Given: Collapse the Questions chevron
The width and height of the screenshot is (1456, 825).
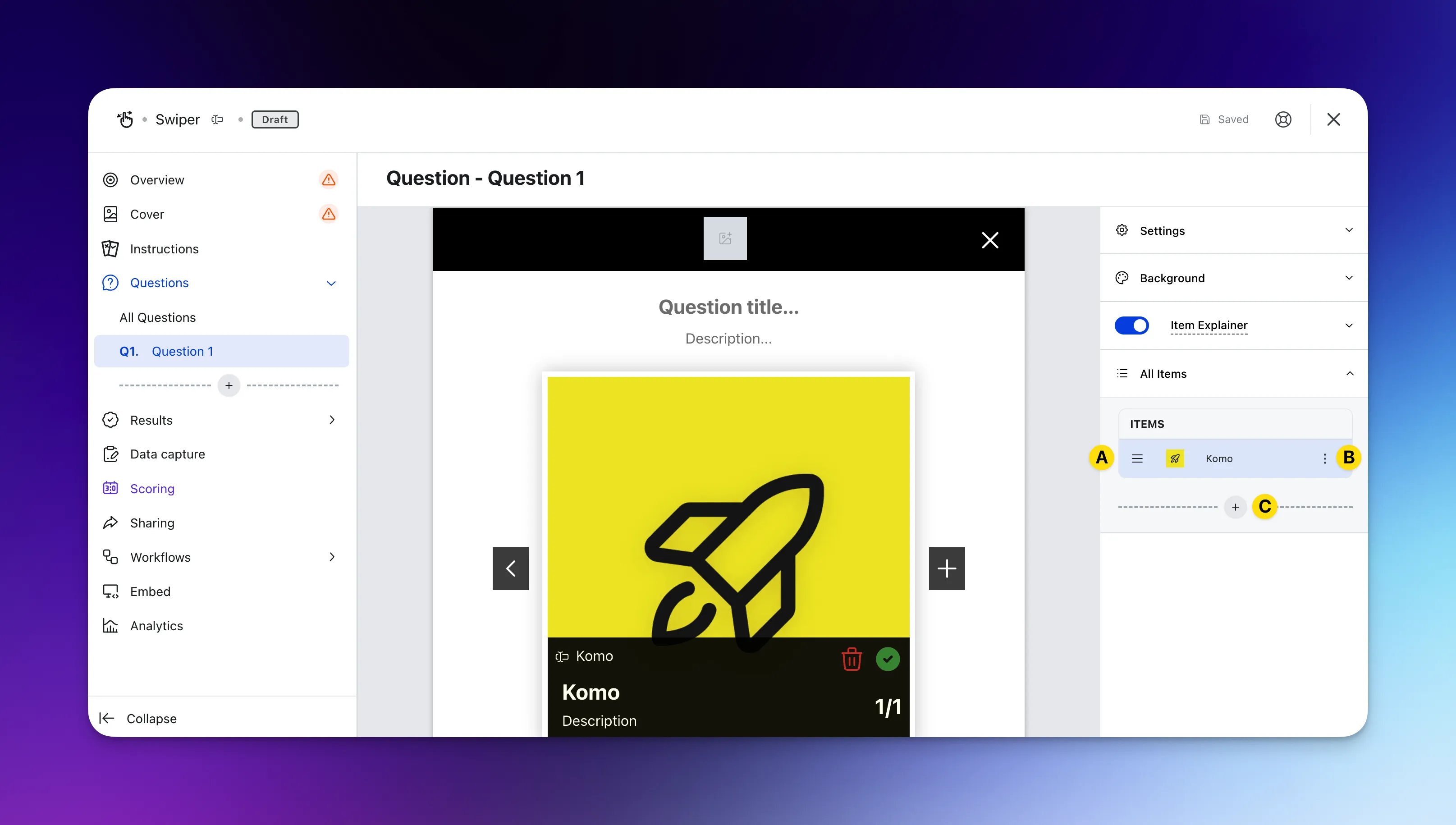Looking at the screenshot, I should tap(331, 283).
